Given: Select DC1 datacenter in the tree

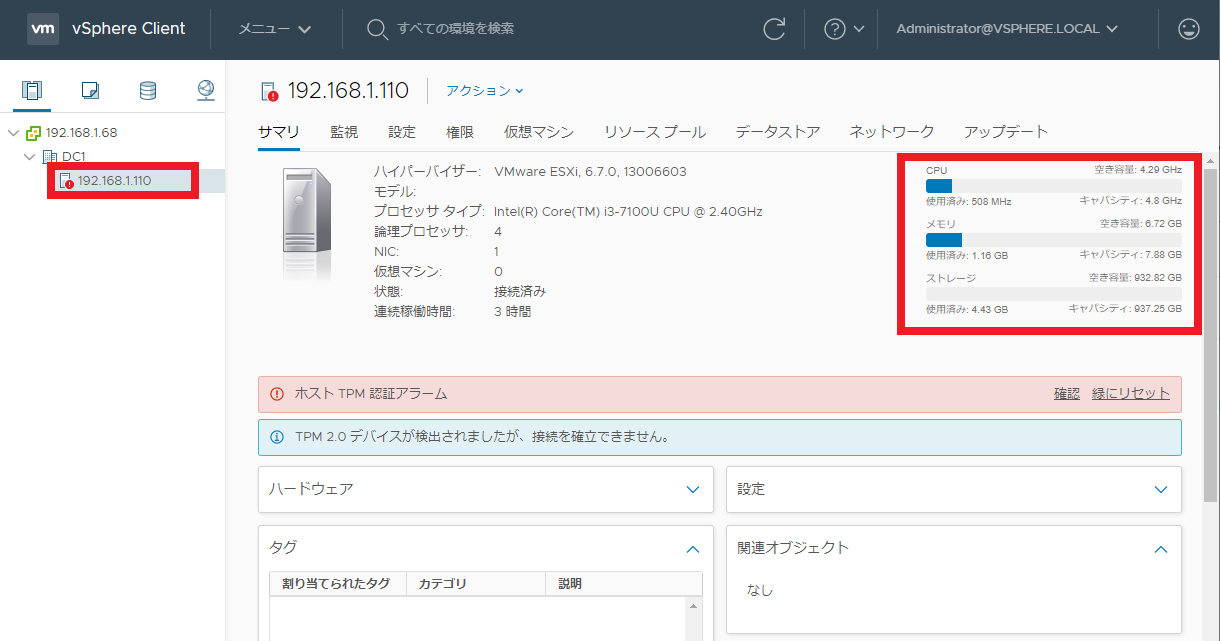Looking at the screenshot, I should point(74,157).
